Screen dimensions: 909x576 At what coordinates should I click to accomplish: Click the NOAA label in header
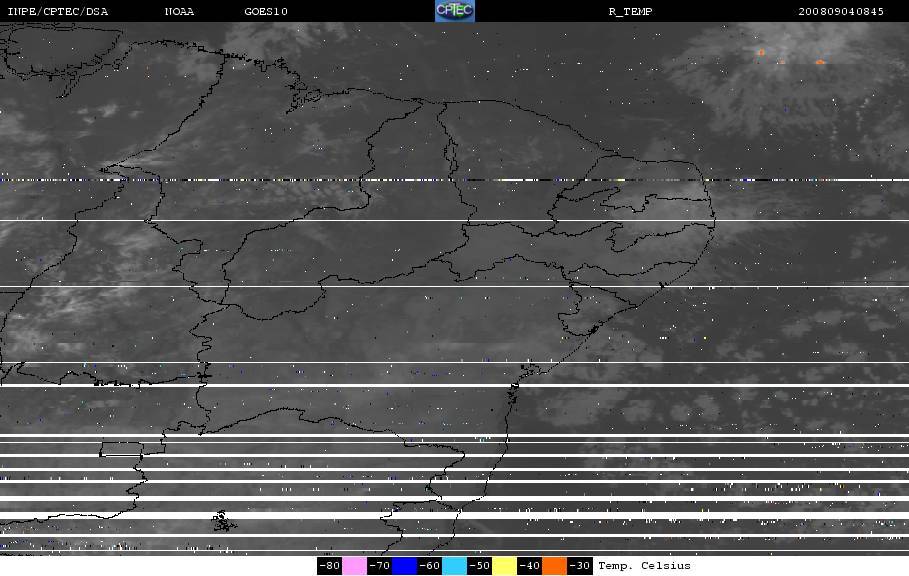[179, 12]
